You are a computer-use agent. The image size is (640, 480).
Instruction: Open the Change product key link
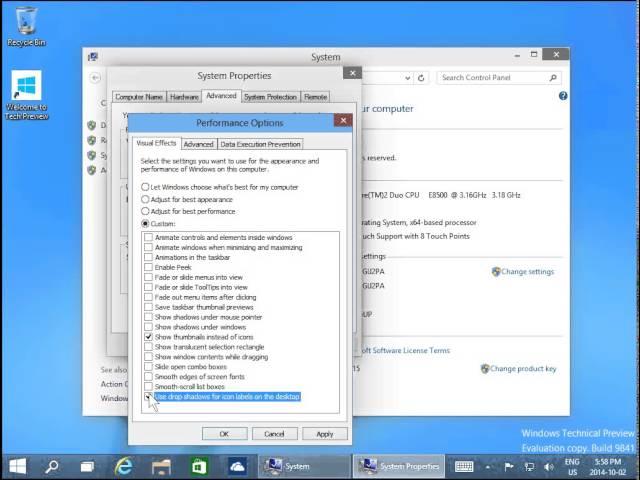(x=523, y=369)
